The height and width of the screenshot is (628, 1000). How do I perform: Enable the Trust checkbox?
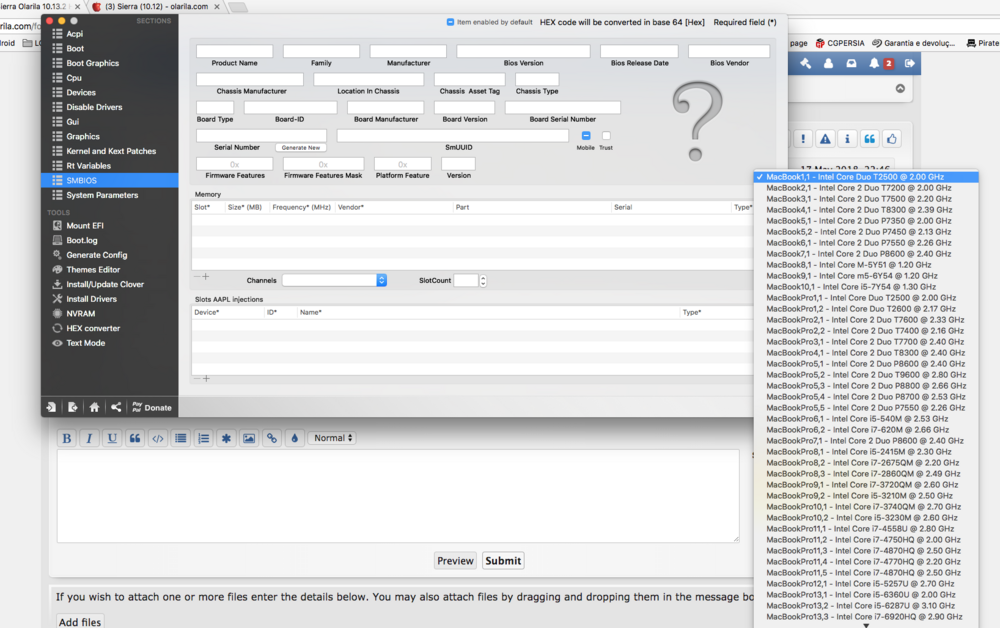click(x=606, y=136)
